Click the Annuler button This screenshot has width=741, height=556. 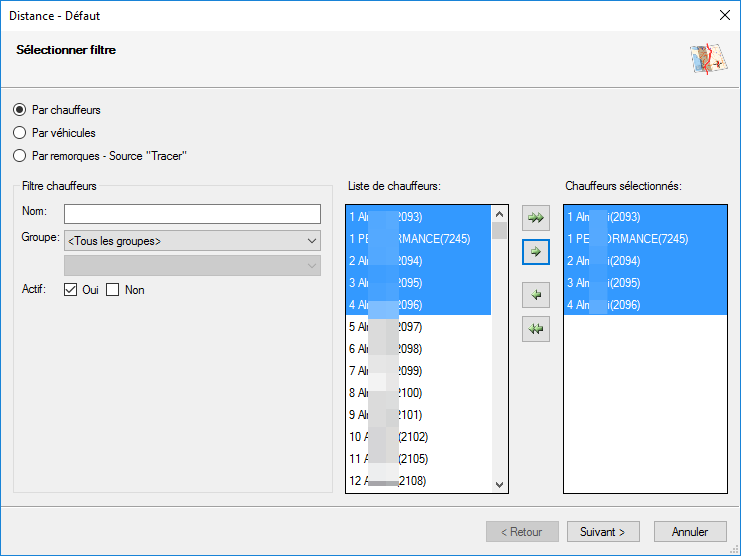pyautogui.click(x=690, y=532)
